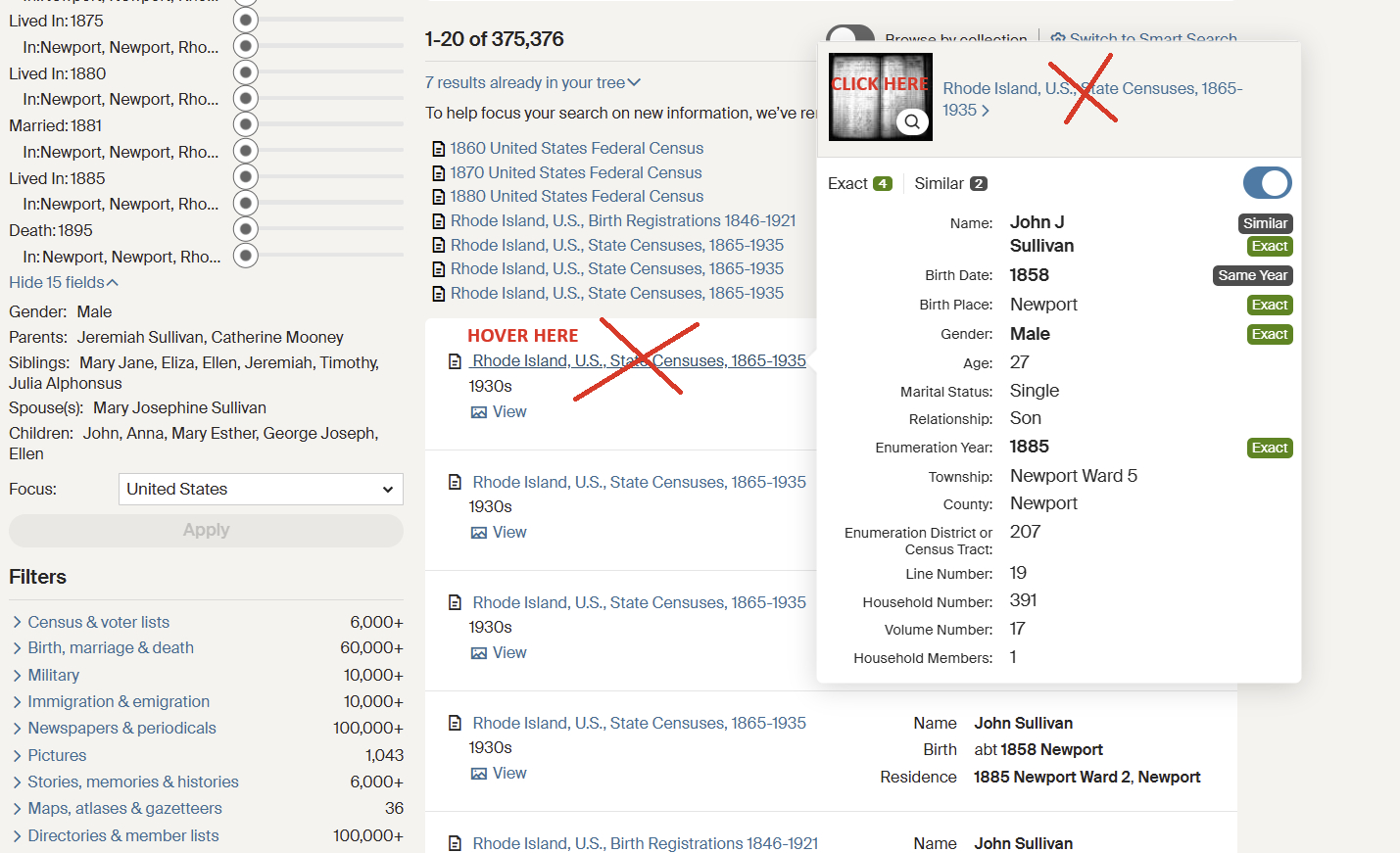Click the record icon beside Birth Registrations 1846-1921 in tree results
The image size is (1400, 853).
point(439,221)
